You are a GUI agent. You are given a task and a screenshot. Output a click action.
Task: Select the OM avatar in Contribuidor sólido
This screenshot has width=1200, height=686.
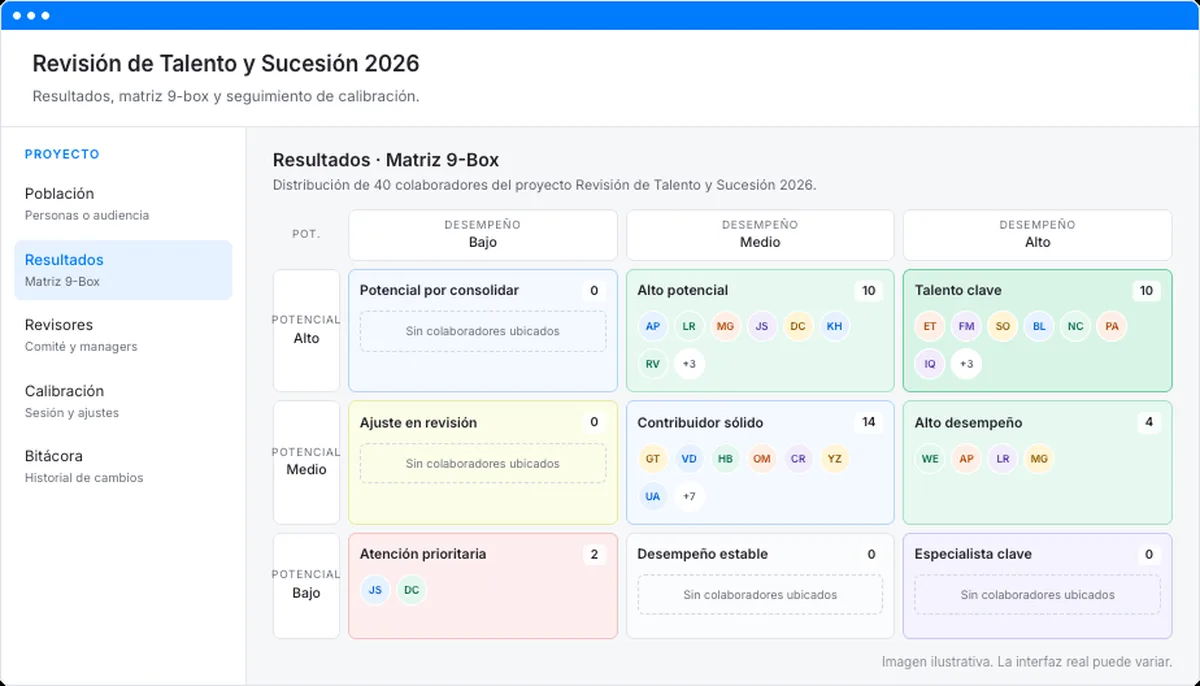click(761, 458)
